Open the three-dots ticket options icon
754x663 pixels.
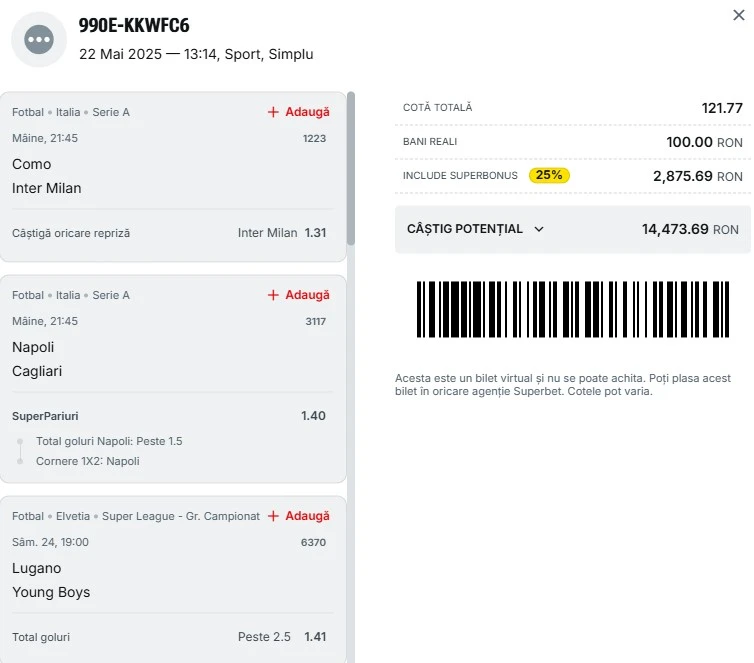(x=39, y=39)
